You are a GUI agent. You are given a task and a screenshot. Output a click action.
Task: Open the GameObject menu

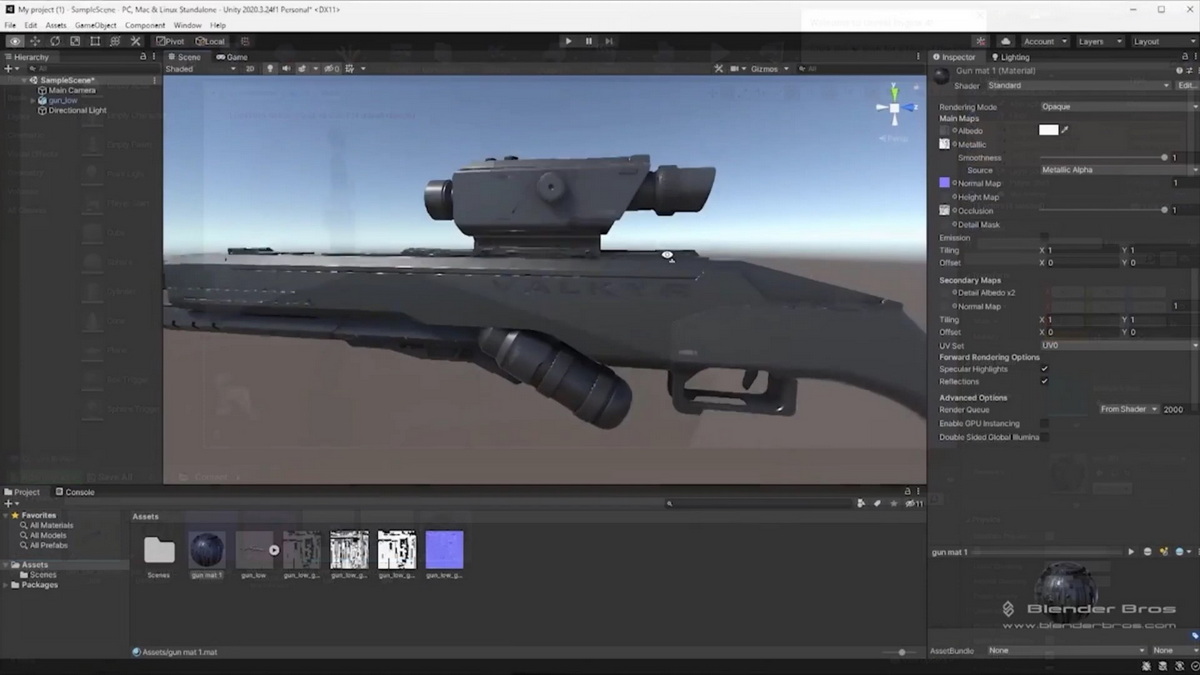96,25
